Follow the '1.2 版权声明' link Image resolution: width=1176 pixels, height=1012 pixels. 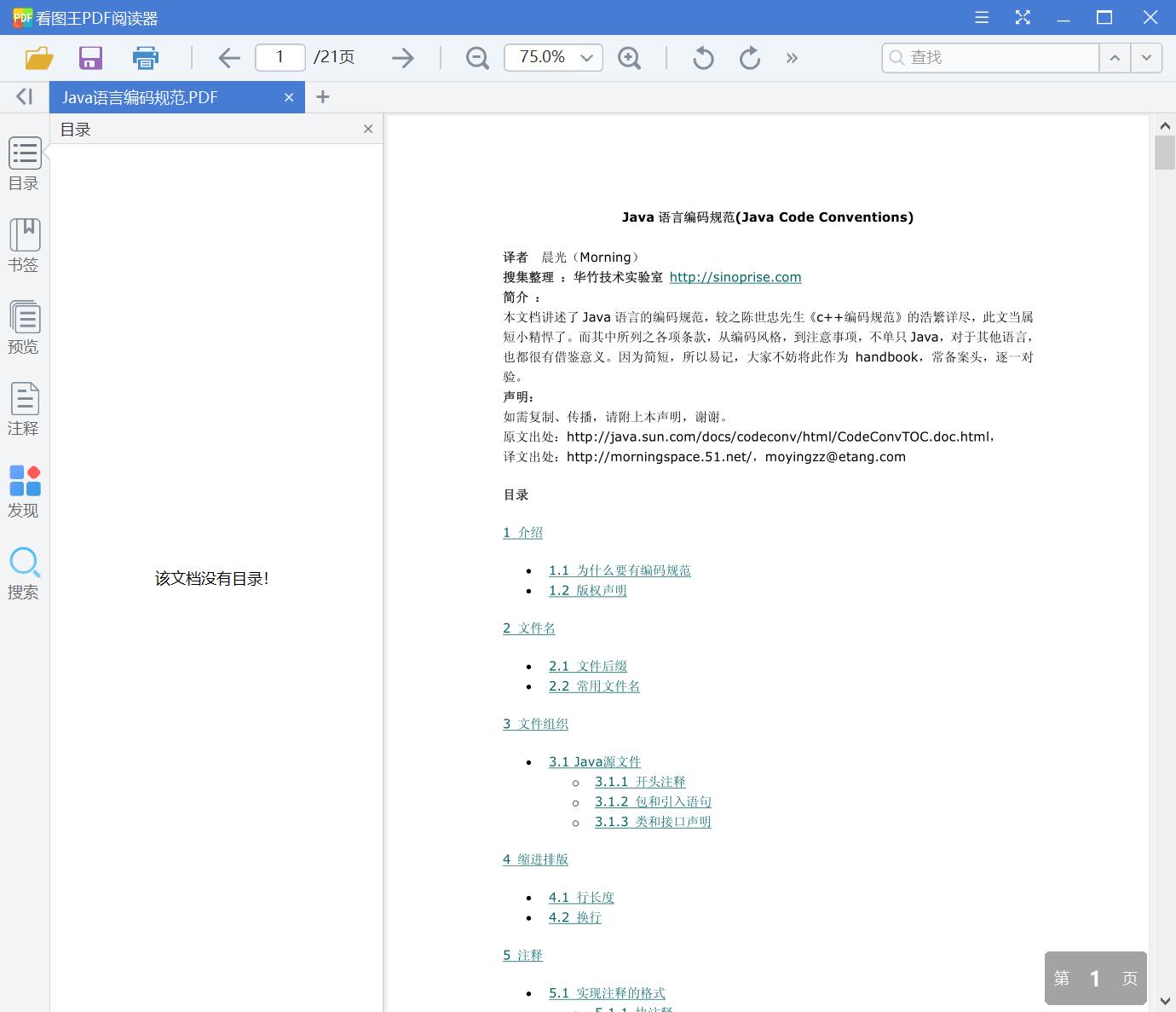588,591
